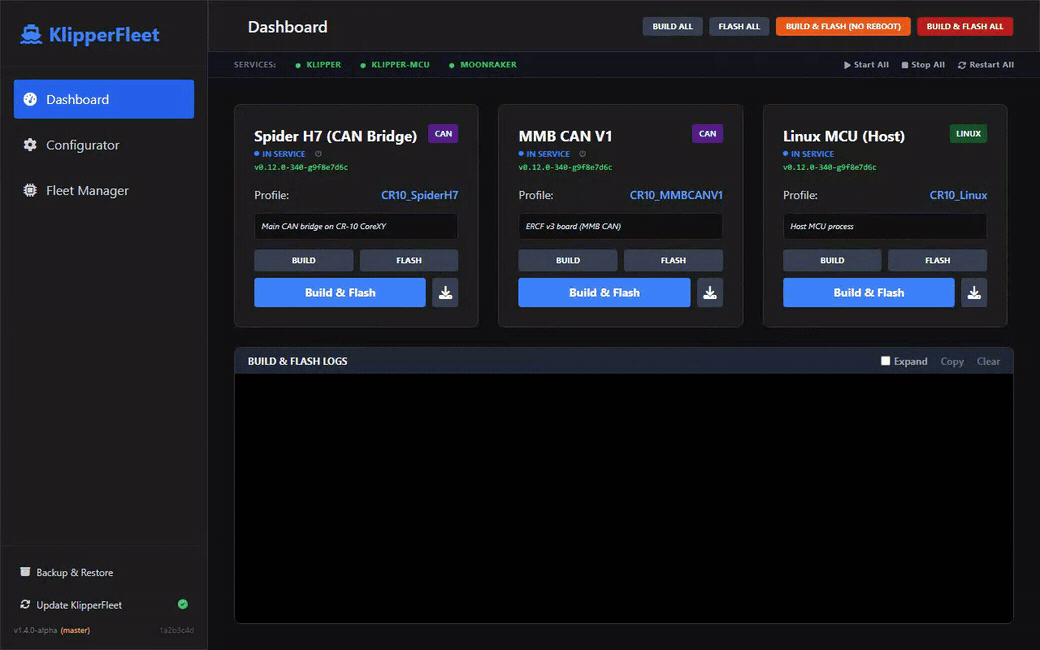1040x650 pixels.
Task: Open the Dashboard sidebar item
Action: coord(103,99)
